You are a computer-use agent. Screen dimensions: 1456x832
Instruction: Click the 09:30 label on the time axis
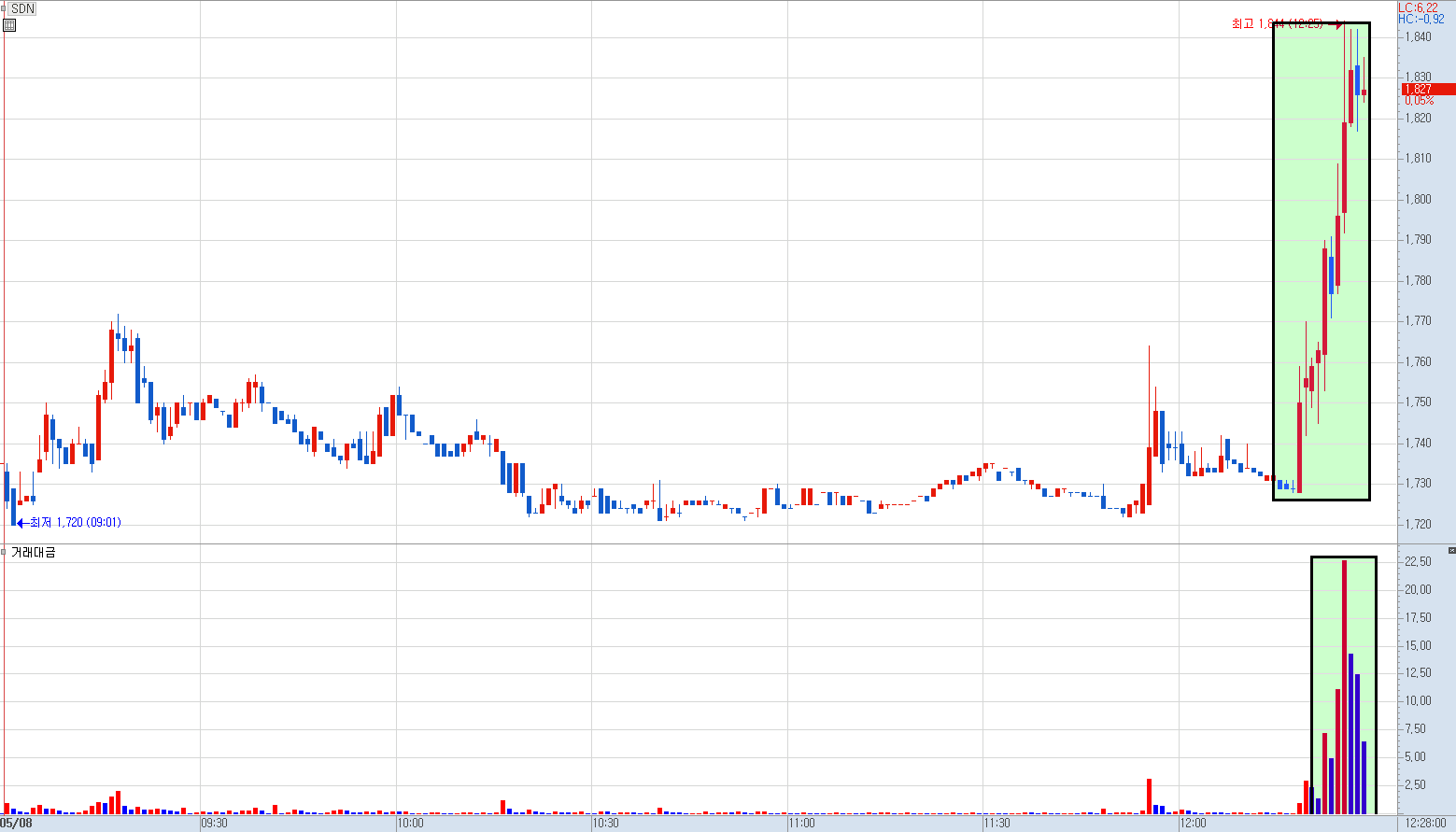pyautogui.click(x=212, y=824)
